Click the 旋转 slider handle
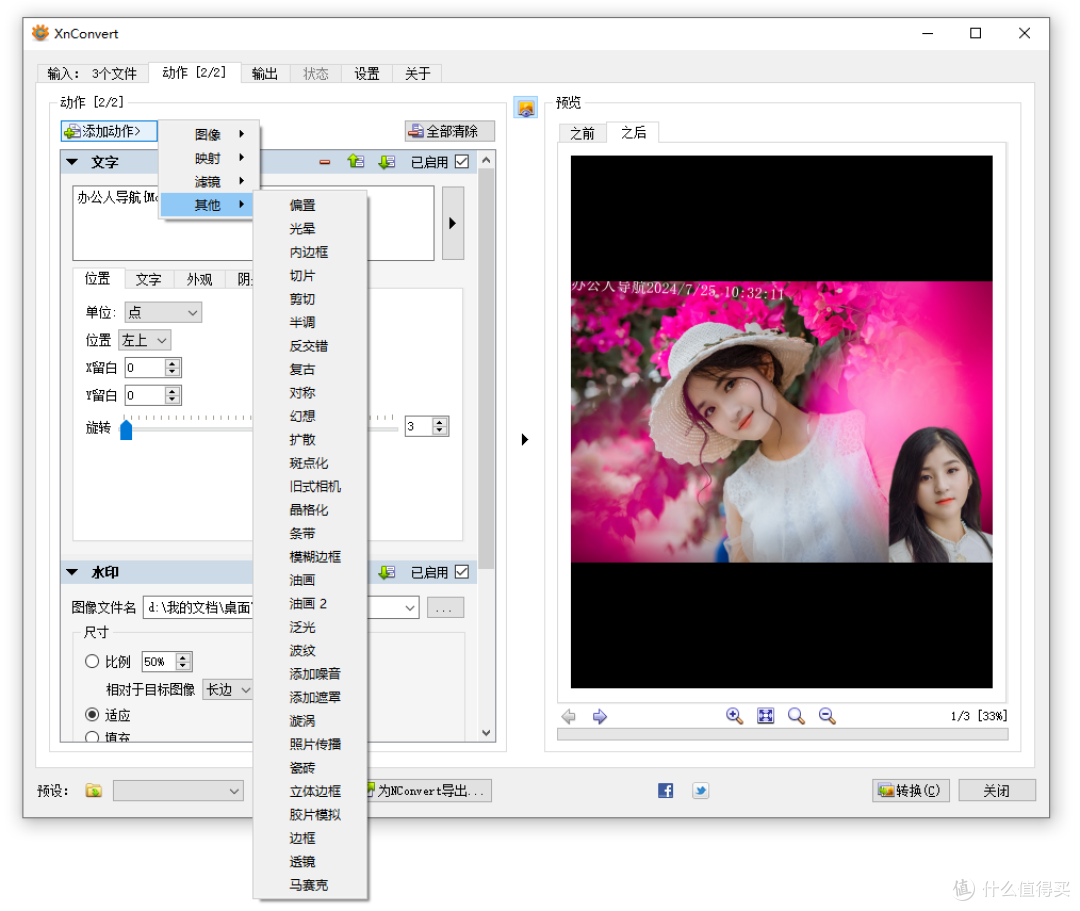 coord(126,430)
